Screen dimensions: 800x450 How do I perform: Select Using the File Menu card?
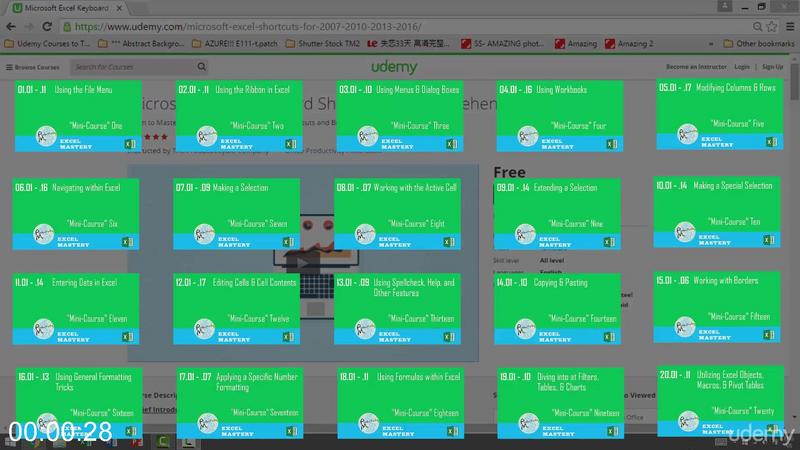tap(78, 116)
